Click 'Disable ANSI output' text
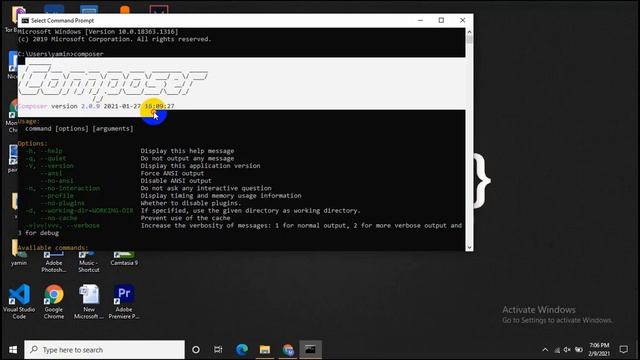 [x=176, y=181]
